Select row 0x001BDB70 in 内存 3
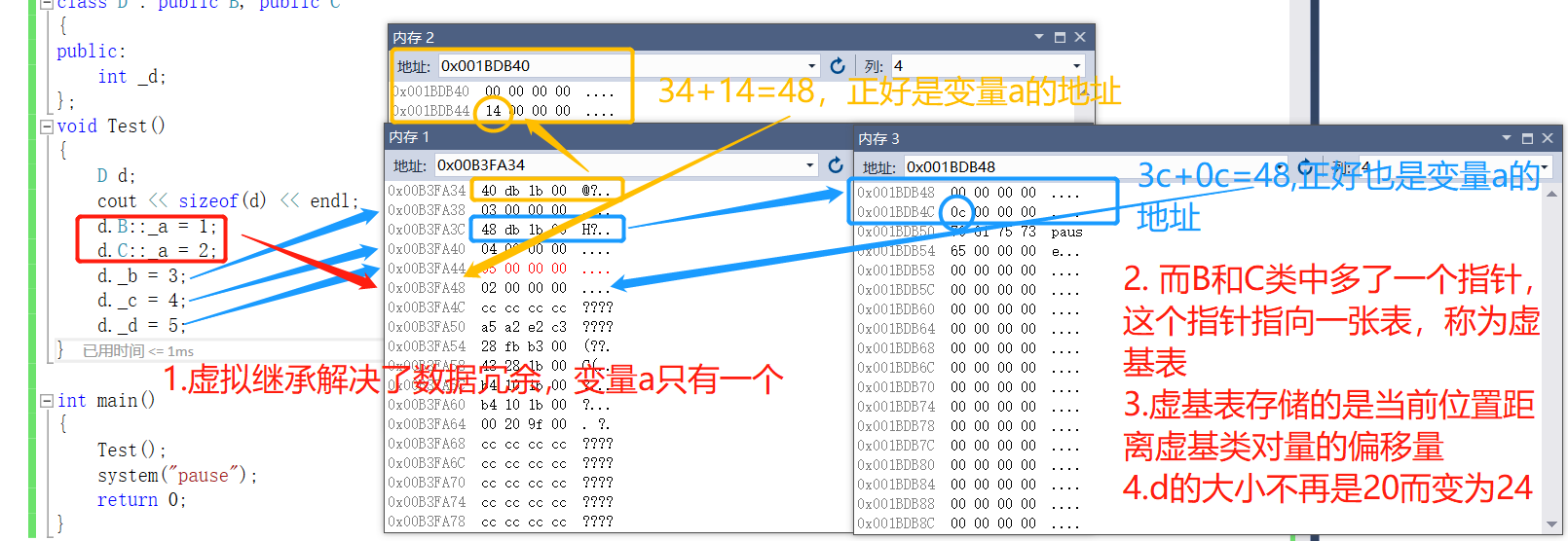1568x541 pixels. [x=970, y=387]
